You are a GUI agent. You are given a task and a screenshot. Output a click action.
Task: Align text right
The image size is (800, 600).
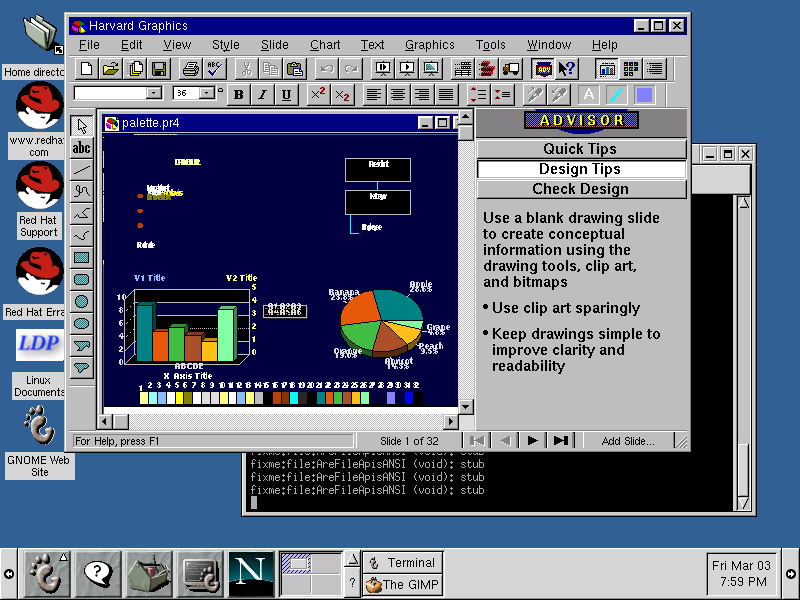[x=422, y=95]
